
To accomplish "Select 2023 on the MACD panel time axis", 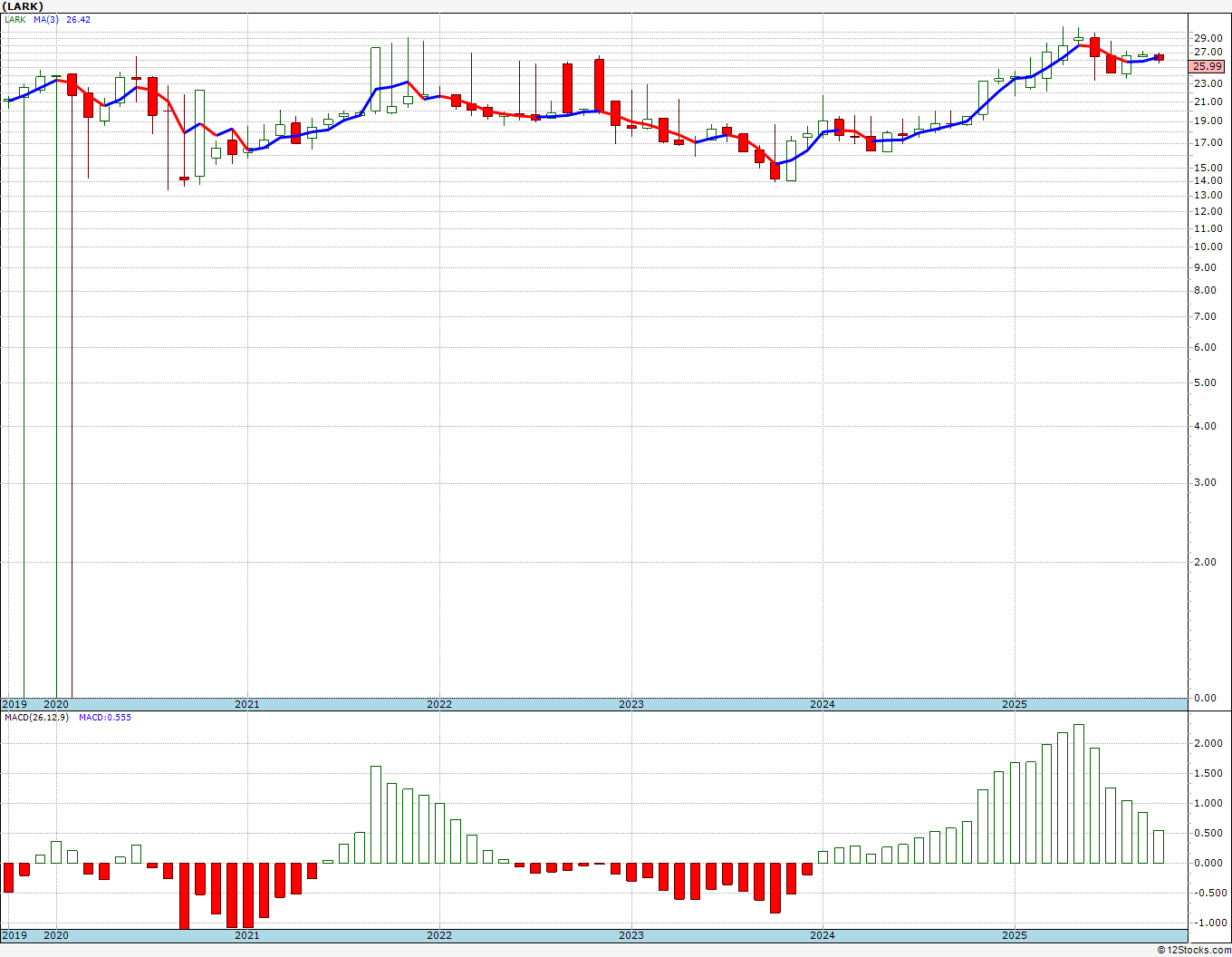I will click(631, 935).
